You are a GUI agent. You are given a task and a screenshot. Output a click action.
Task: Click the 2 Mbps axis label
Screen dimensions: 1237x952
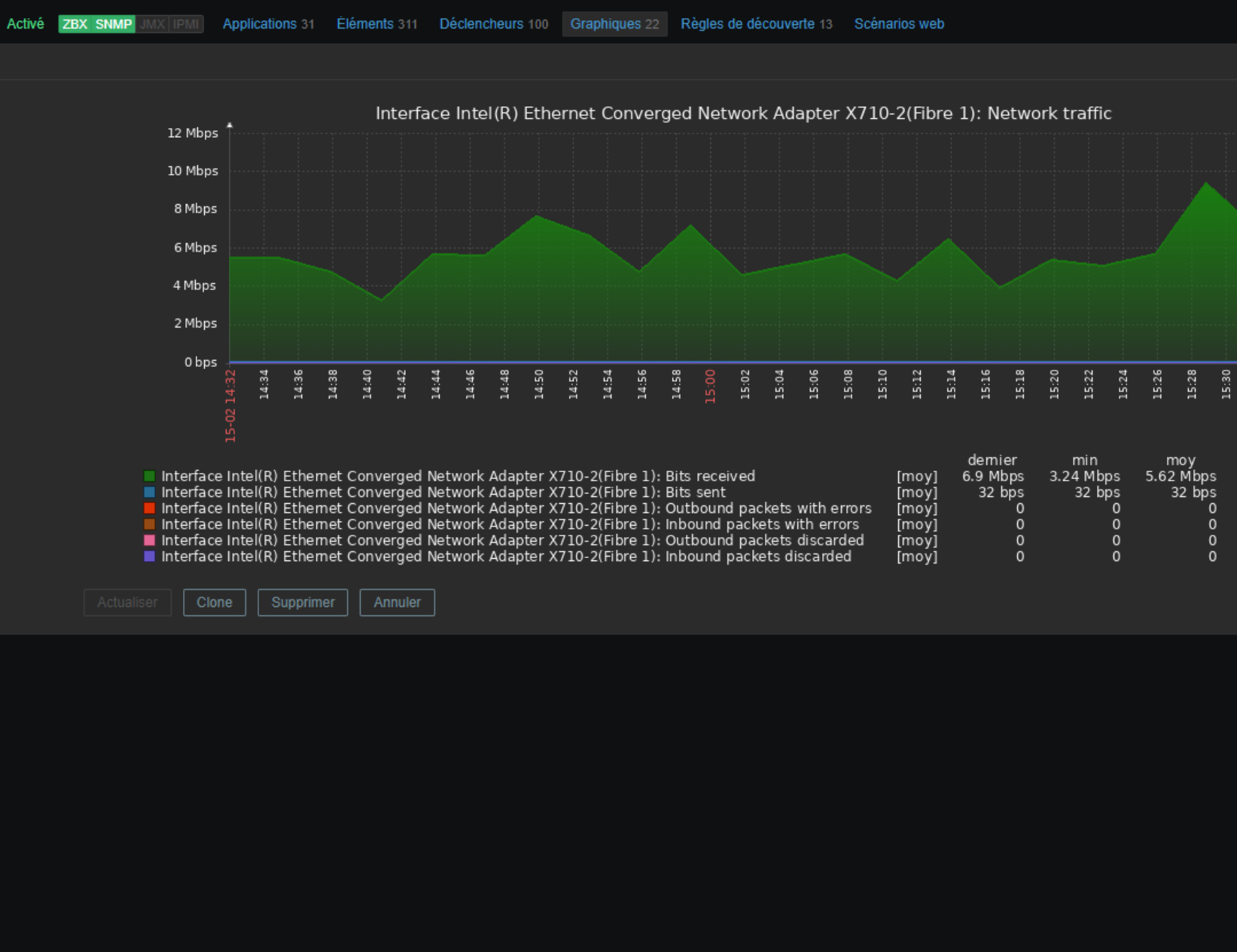pos(195,323)
